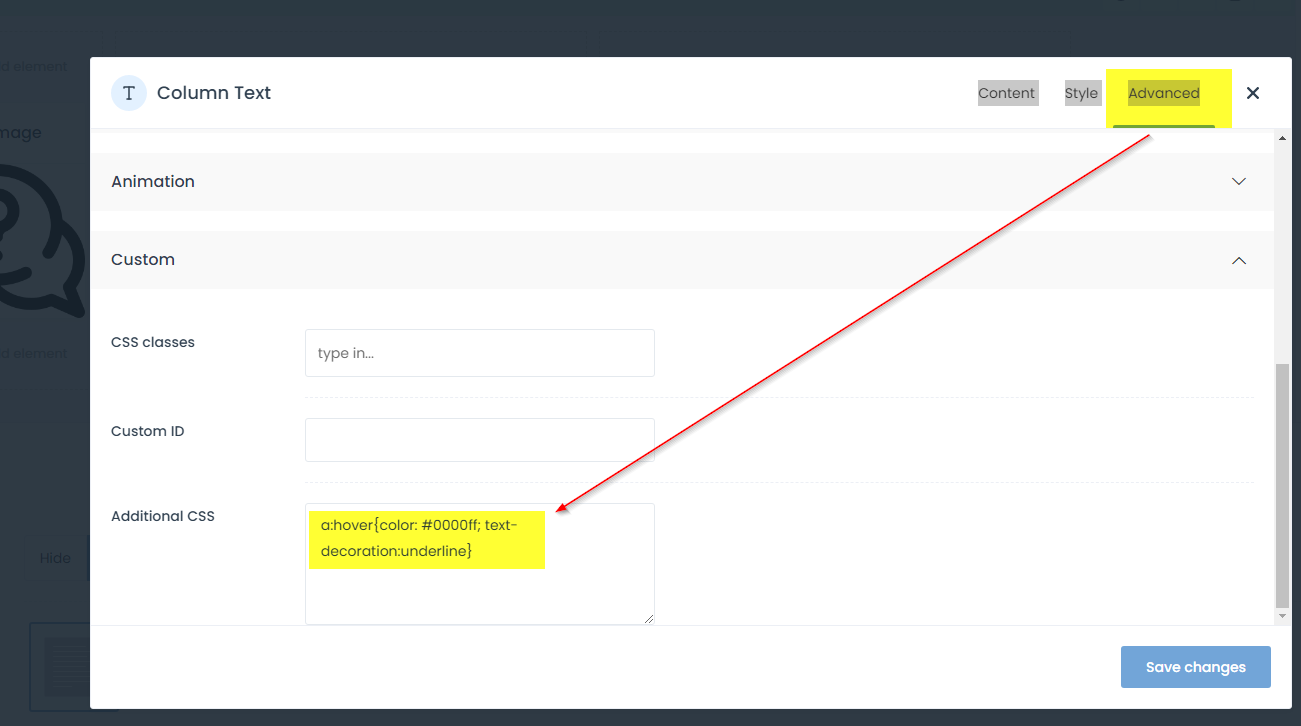The image size is (1301, 726).
Task: Click inside the Additional CSS textarea
Action: tap(480, 564)
